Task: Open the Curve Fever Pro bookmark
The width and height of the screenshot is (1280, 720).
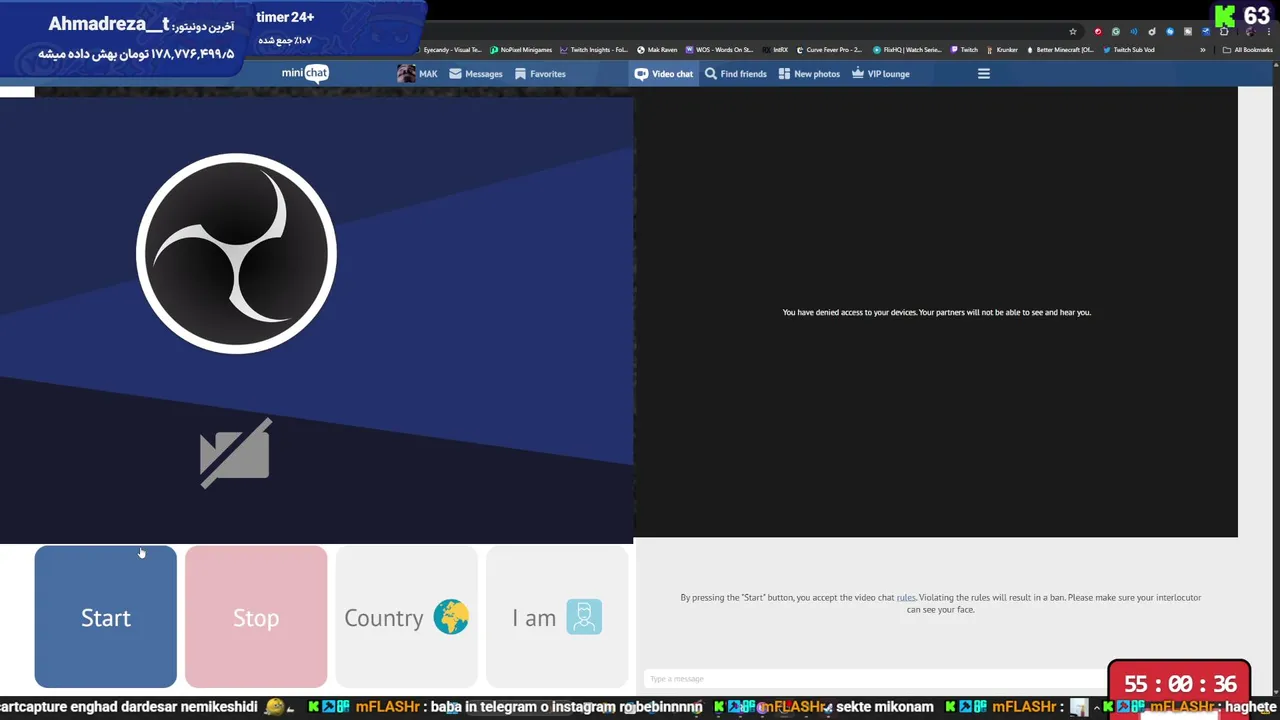Action: click(x=830, y=50)
